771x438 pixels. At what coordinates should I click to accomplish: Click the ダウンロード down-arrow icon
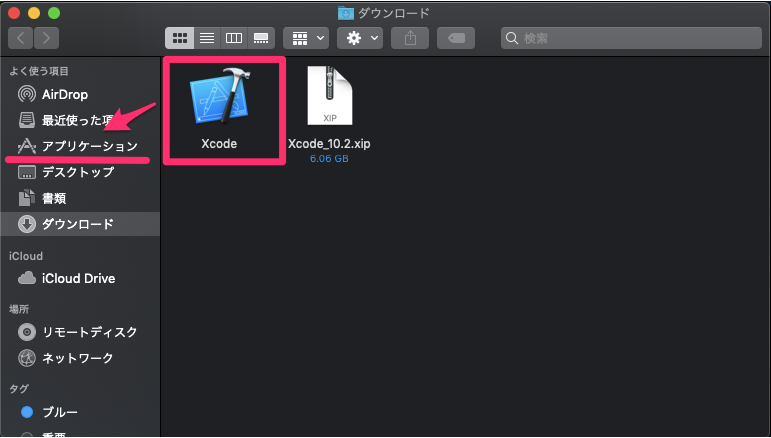[x=27, y=224]
